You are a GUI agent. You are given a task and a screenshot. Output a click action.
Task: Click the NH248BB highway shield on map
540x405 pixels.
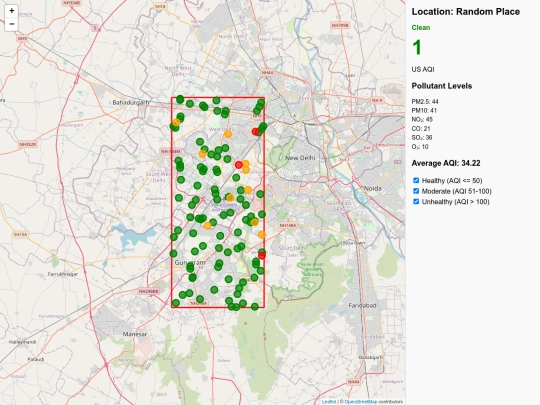click(x=149, y=291)
